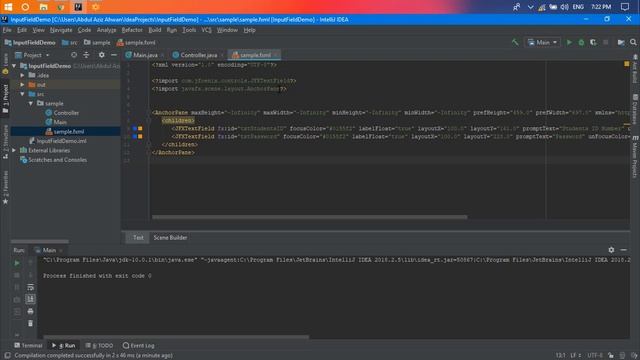640x360 pixels.
Task: Open the Favorites side tool window
Action: [5, 188]
